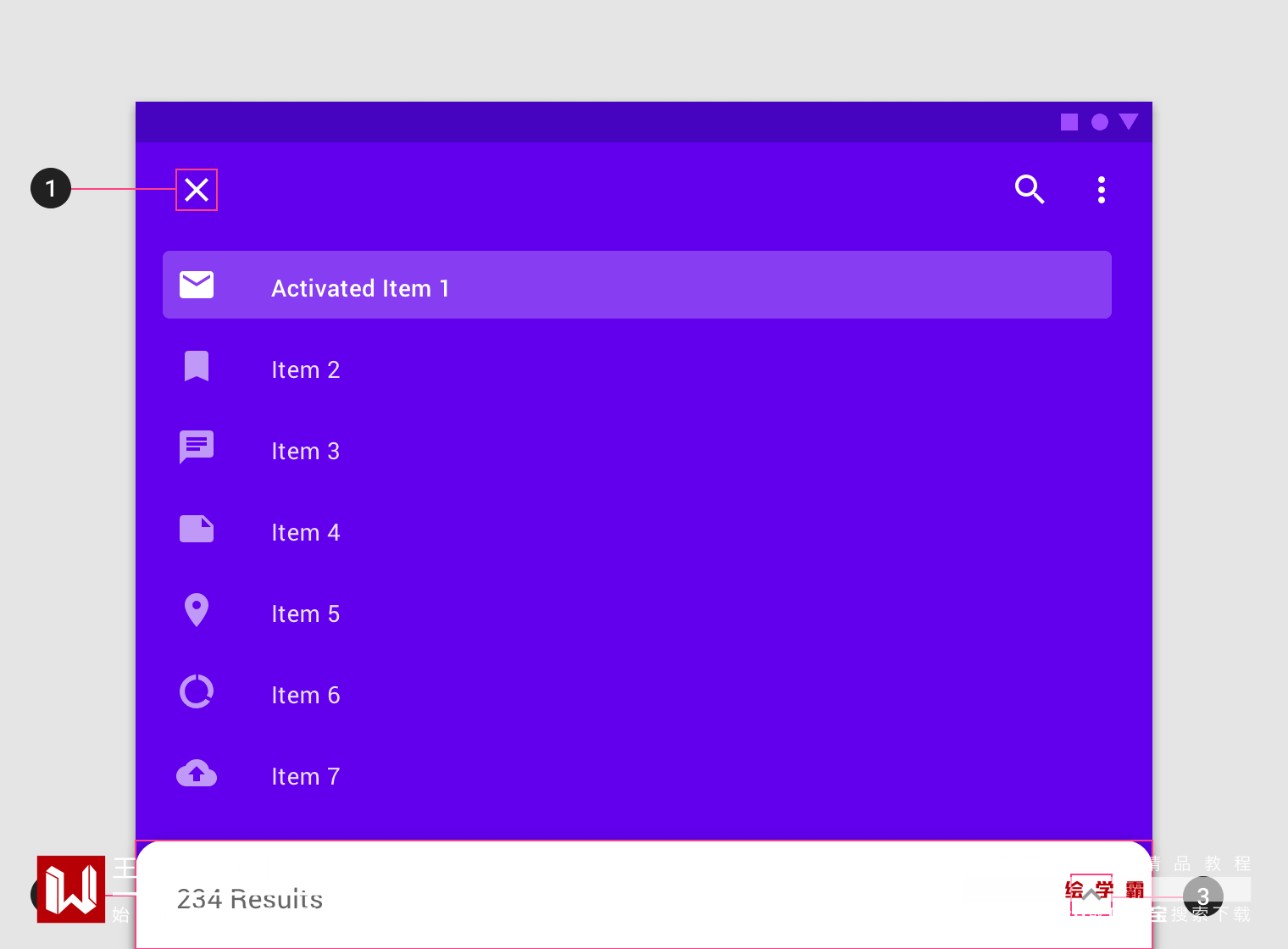Screen dimensions: 1288x949
Task: Open search with the magnifier icon
Action: pyautogui.click(x=1030, y=190)
